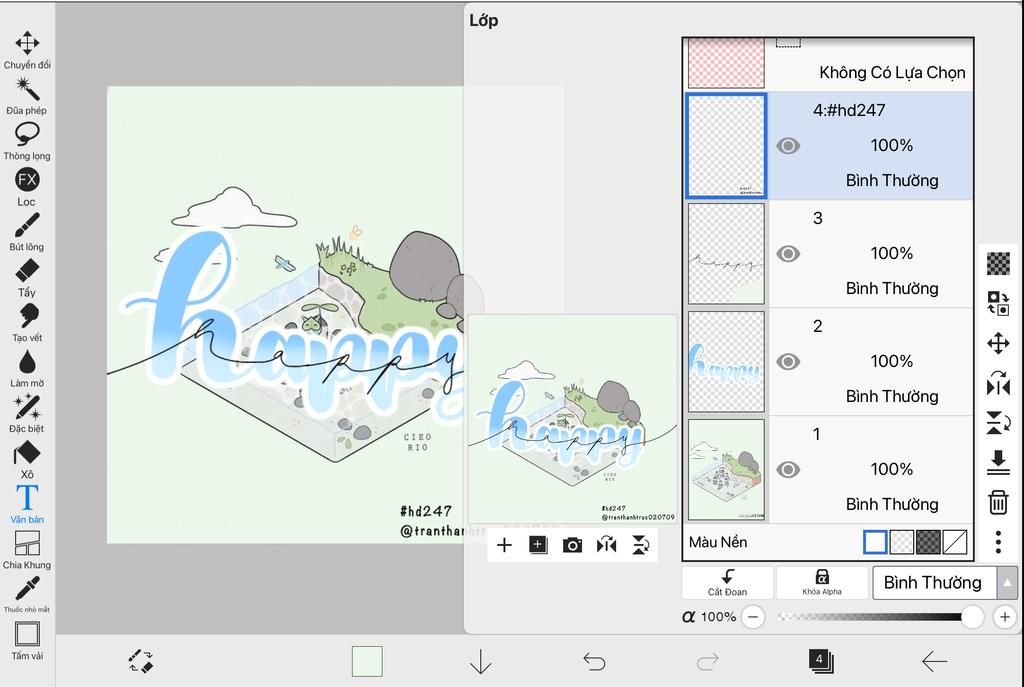Screen dimensions: 1024x687
Task: Click the Lớp panel title
Action: 483,21
